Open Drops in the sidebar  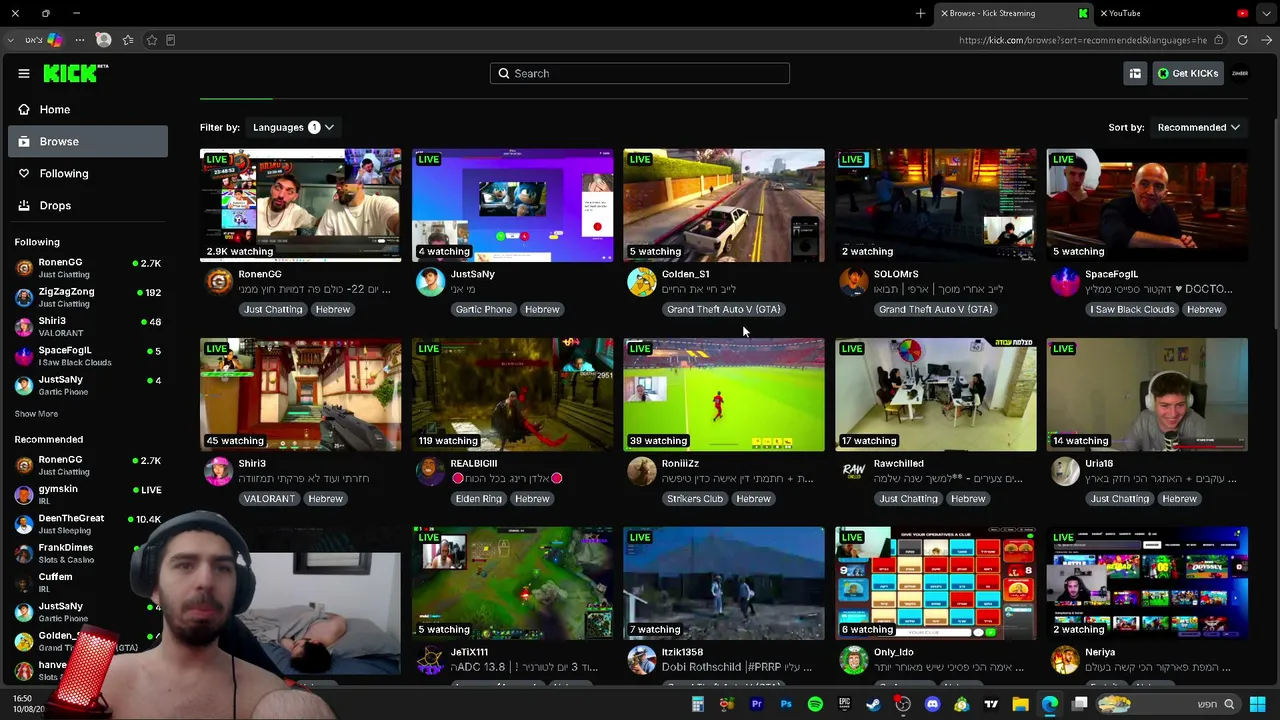click(x=88, y=205)
